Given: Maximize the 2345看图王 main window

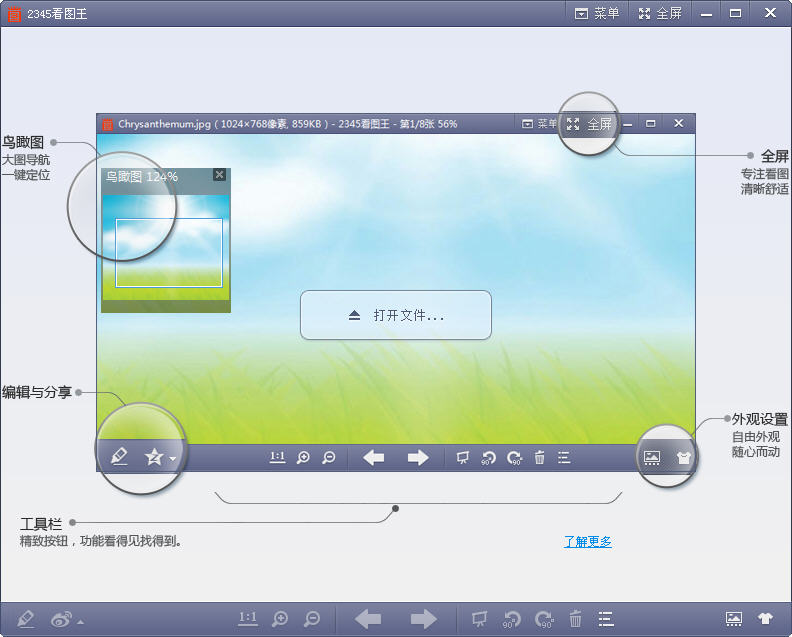Looking at the screenshot, I should [735, 14].
